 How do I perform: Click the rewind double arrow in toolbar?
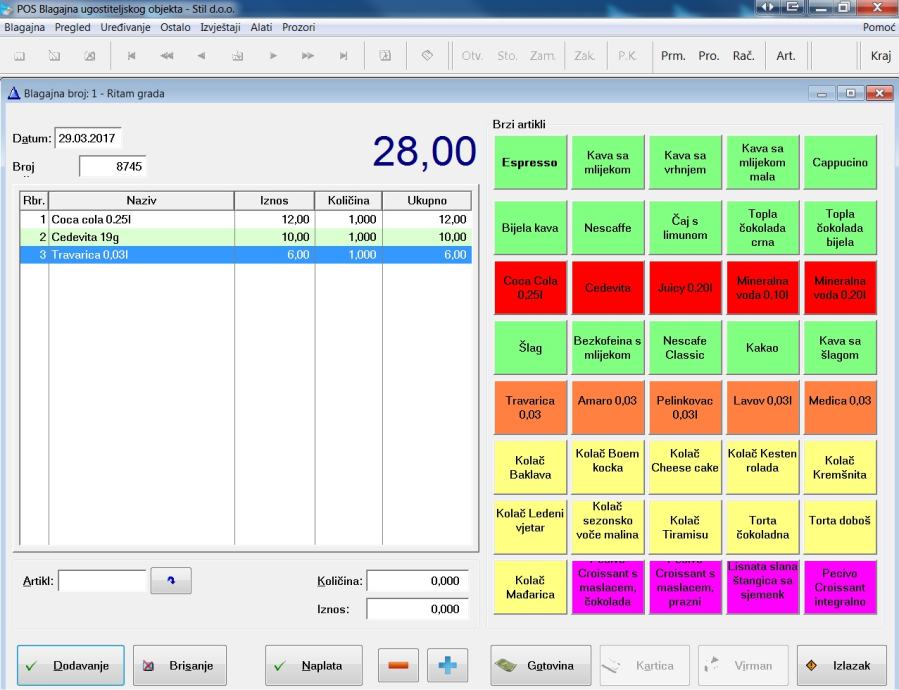[166, 56]
